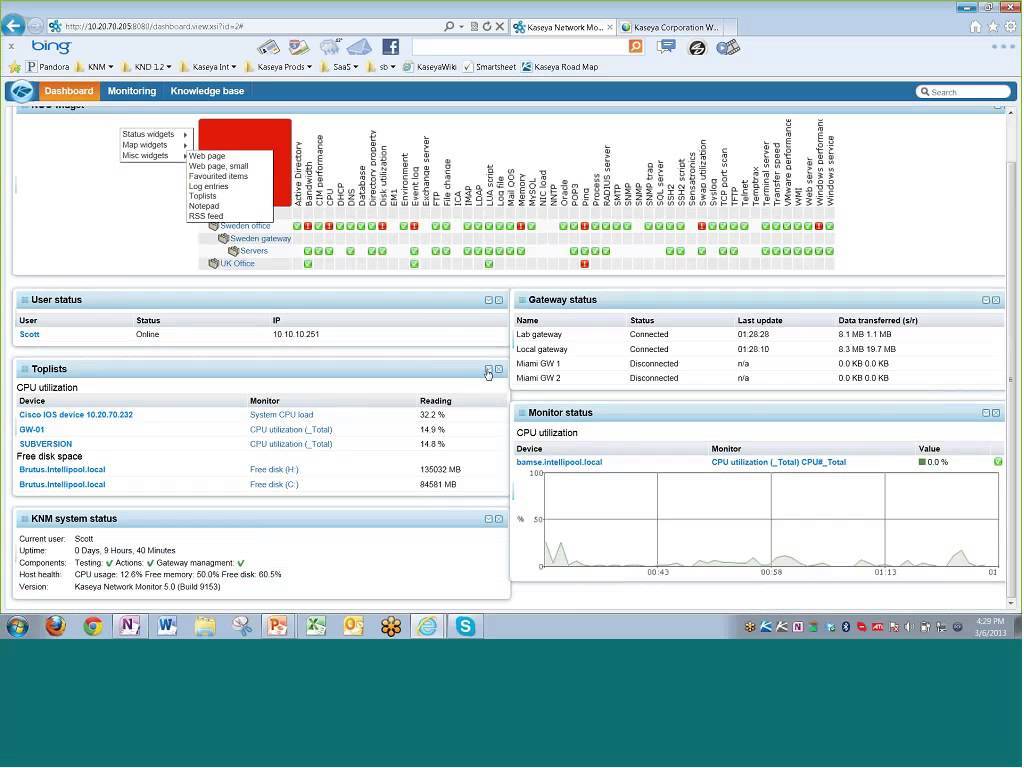Click the Kaseya logo beside the Dashboard tab
Image resolution: width=1024 pixels, height=768 pixels.
point(21,91)
